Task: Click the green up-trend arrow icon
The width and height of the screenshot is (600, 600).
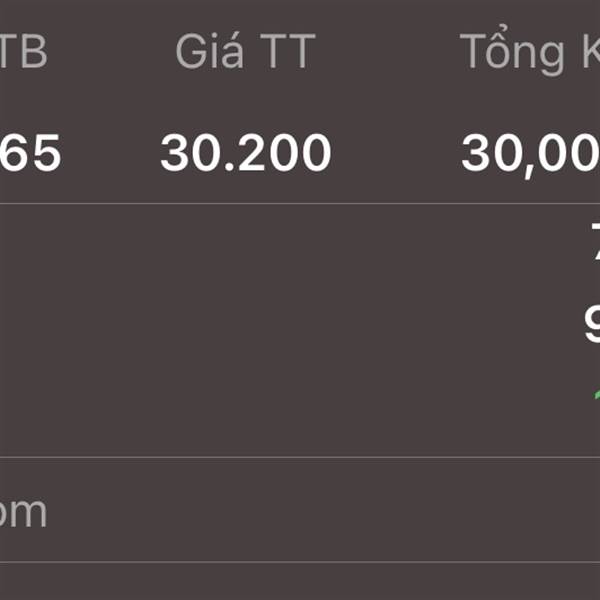Action: pos(597,395)
